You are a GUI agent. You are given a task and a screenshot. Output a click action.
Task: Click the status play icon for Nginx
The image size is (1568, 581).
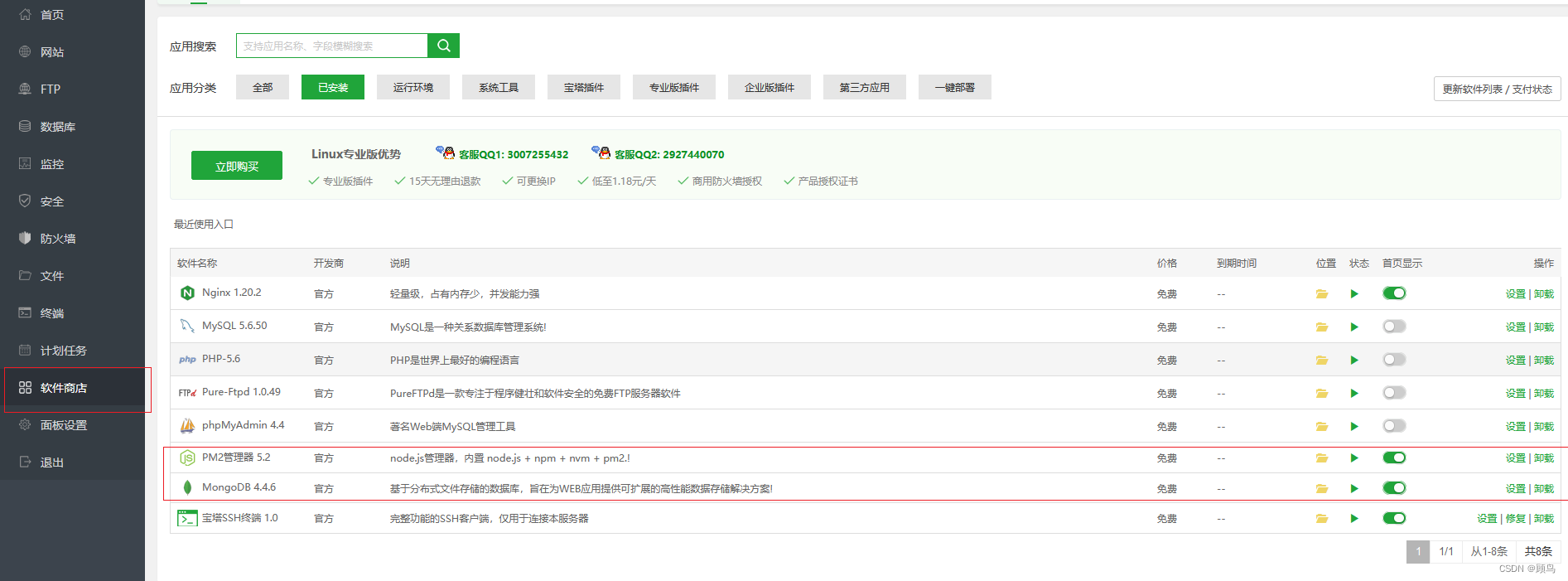point(1354,294)
